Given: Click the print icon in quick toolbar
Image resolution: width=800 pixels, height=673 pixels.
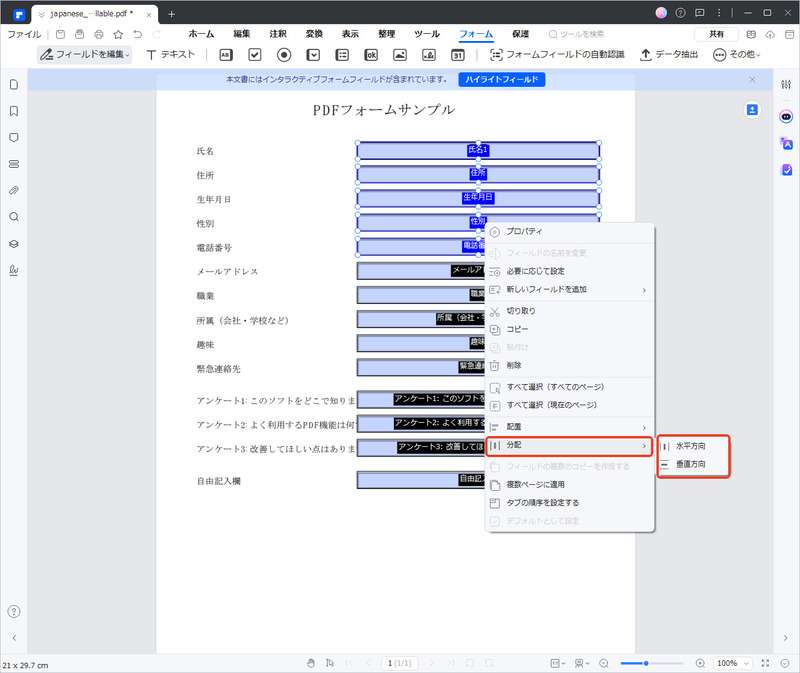Looking at the screenshot, I should pos(99,34).
